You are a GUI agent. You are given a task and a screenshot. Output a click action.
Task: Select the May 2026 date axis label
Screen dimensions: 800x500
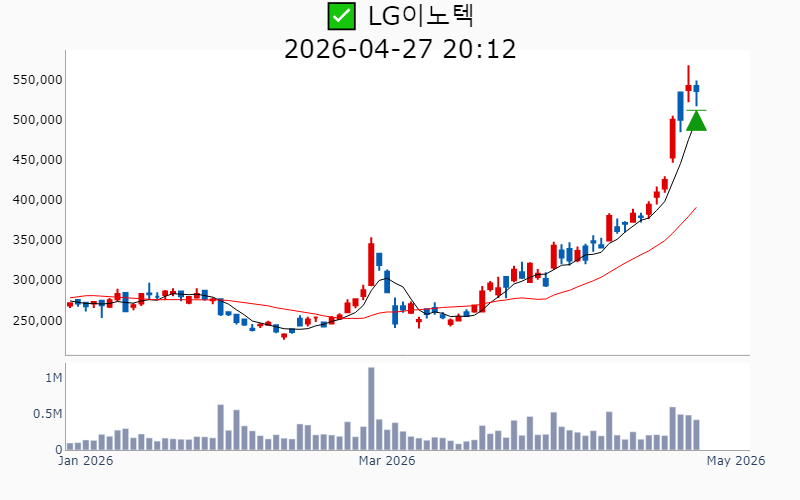(735, 461)
